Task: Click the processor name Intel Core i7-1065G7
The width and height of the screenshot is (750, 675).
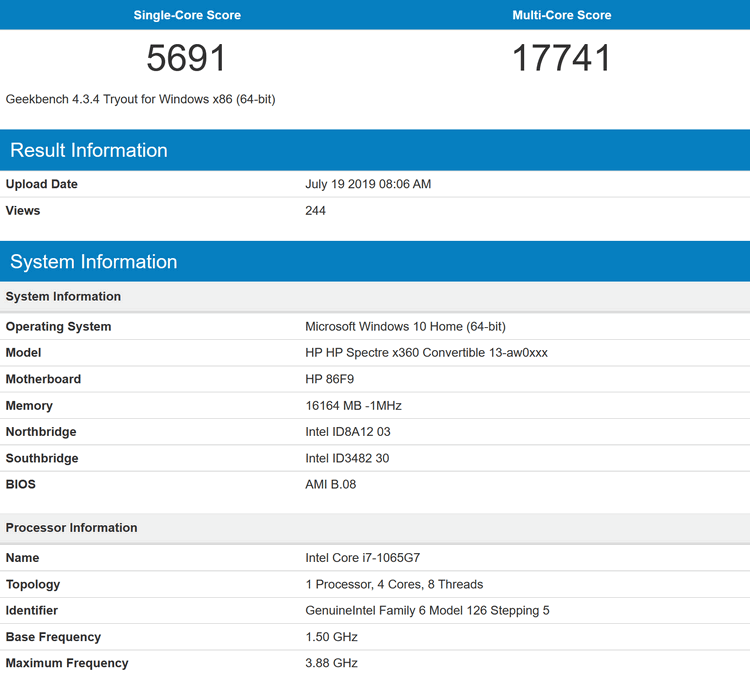Action: coord(363,558)
